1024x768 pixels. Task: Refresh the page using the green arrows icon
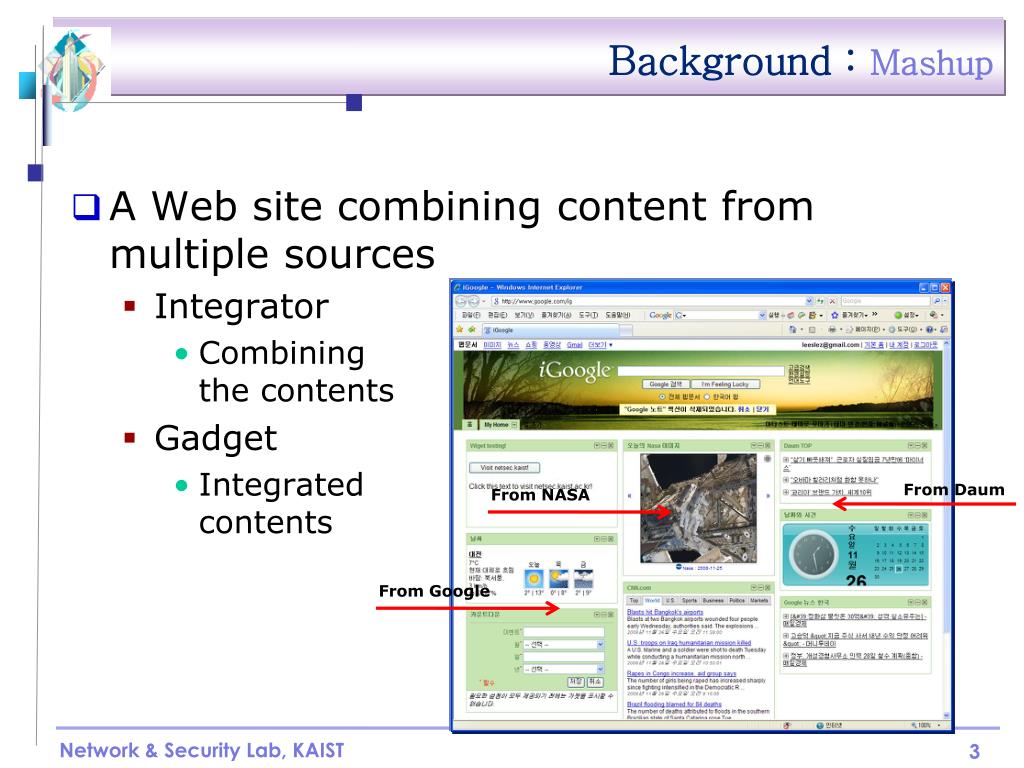[x=820, y=301]
